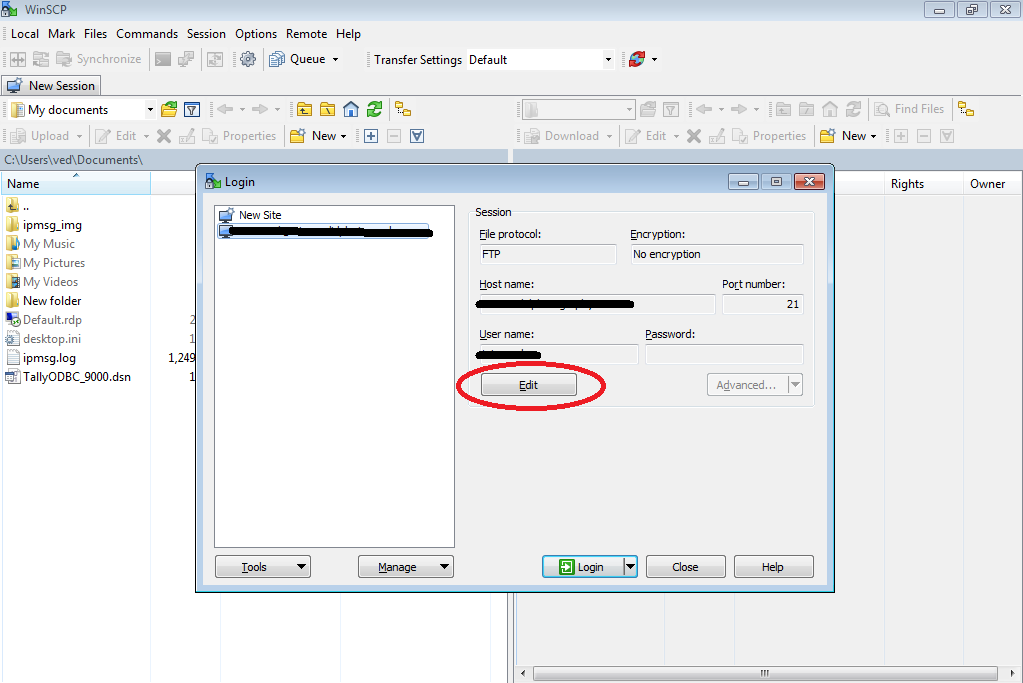The image size is (1023, 683).
Task: Click remote panel New folder icon
Action: coord(827,136)
